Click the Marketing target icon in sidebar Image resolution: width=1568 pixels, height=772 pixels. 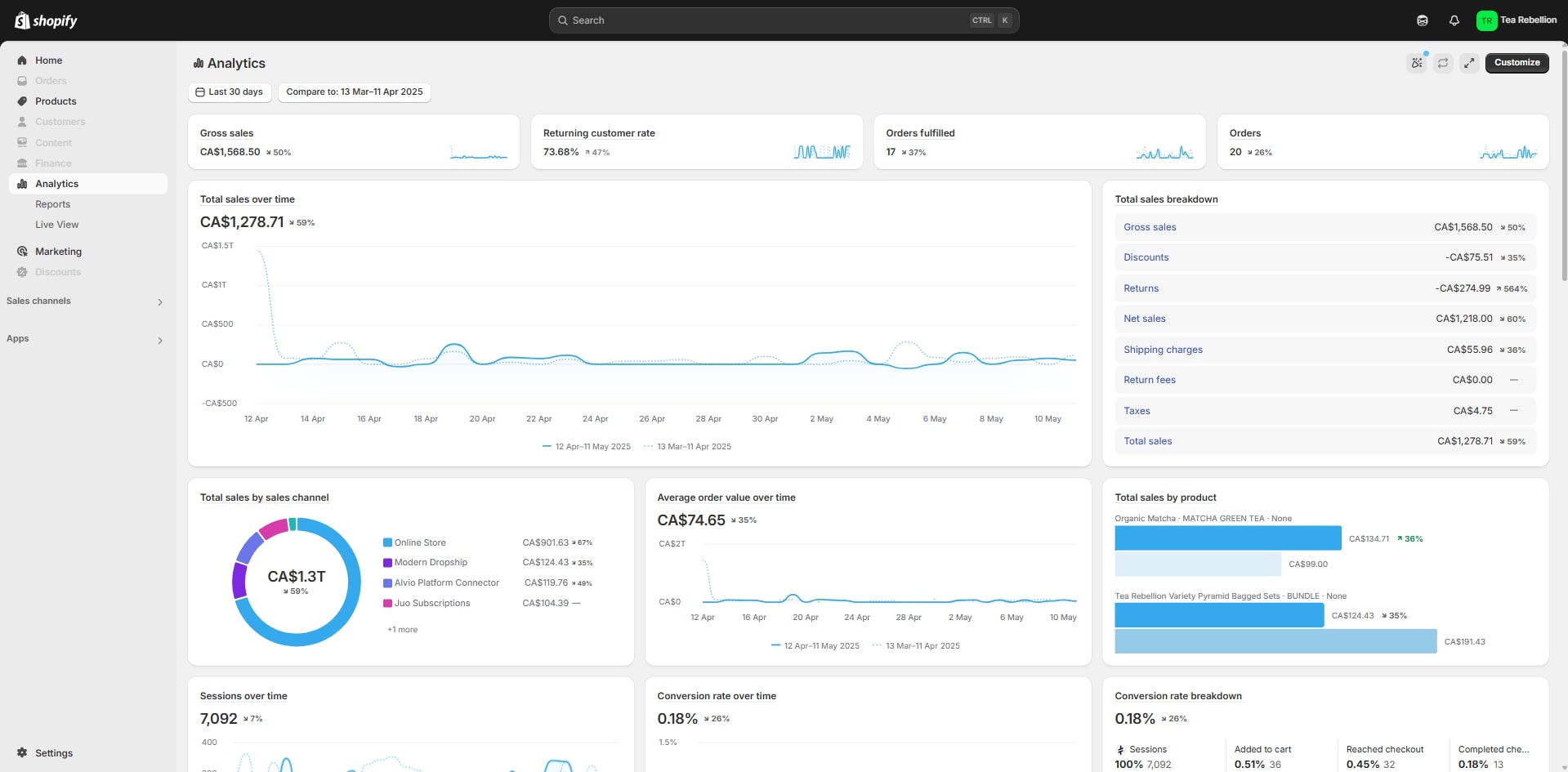point(22,252)
